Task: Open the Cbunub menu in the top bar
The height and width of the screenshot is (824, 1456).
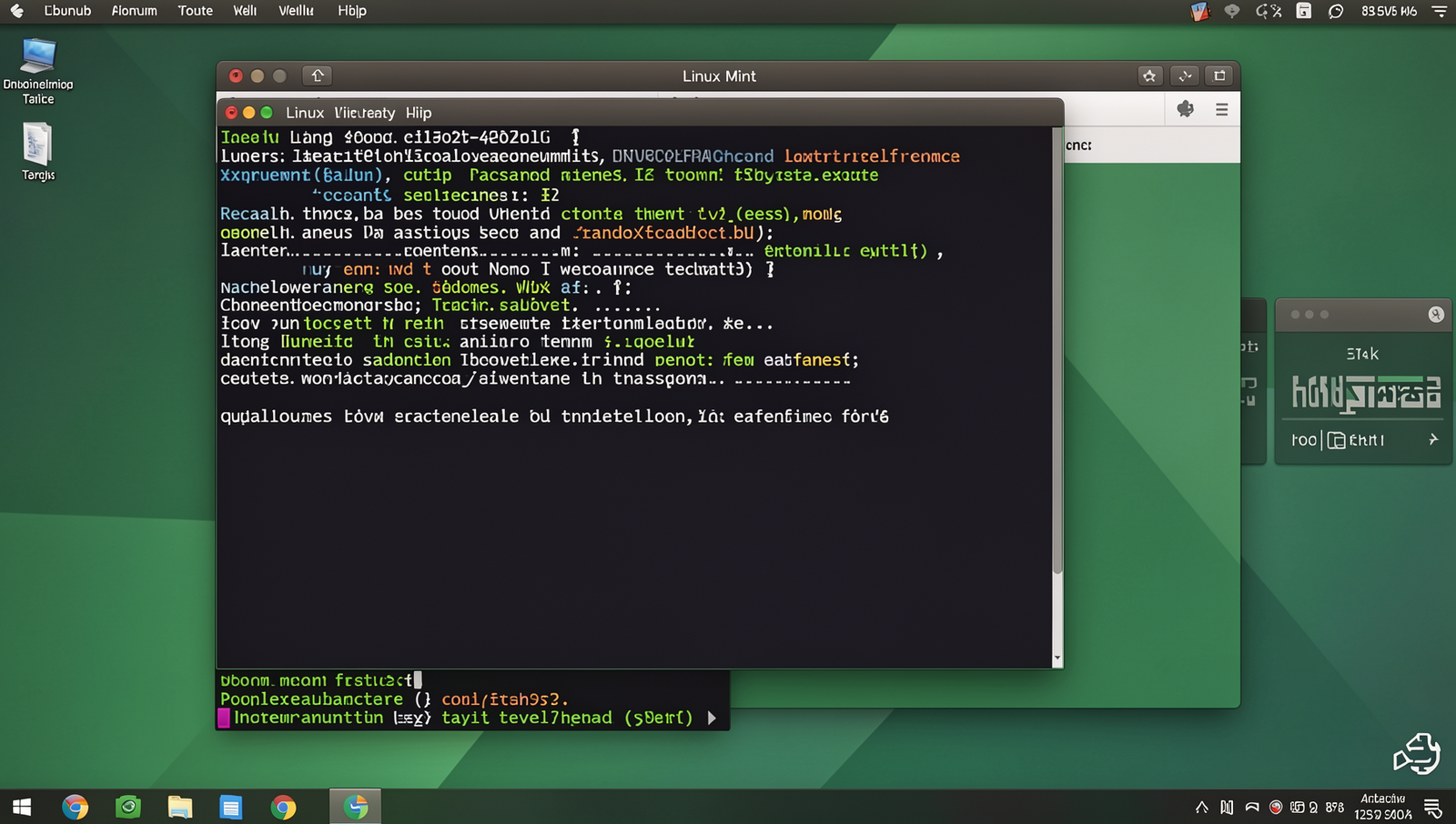Action: tap(67, 11)
